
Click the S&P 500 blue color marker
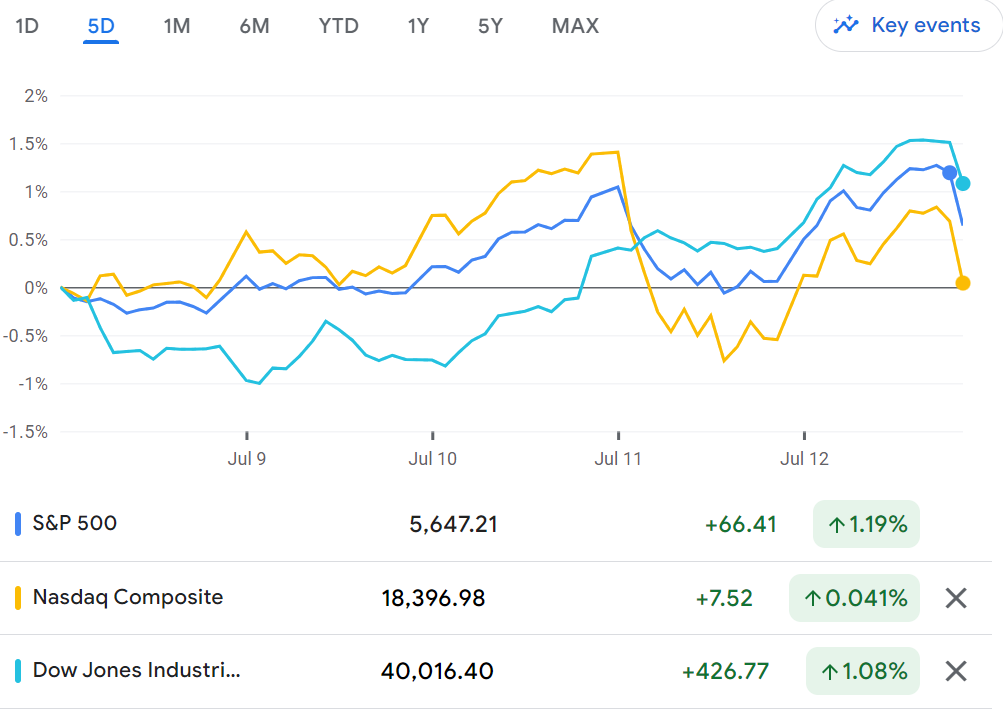(x=18, y=524)
